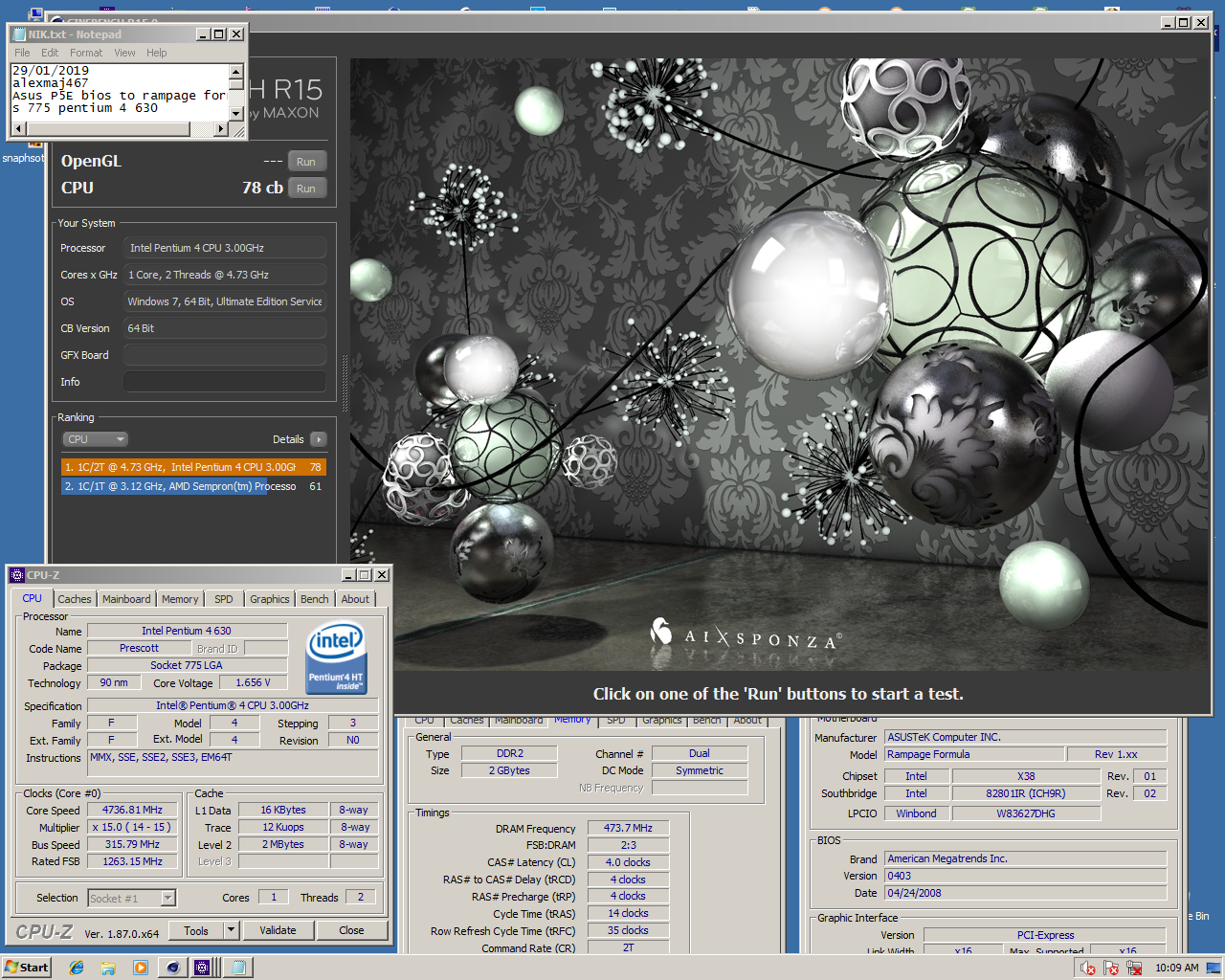This screenshot has width=1225, height=980.
Task: Click the 4736.81 MHz core speed value
Action: coord(132,810)
